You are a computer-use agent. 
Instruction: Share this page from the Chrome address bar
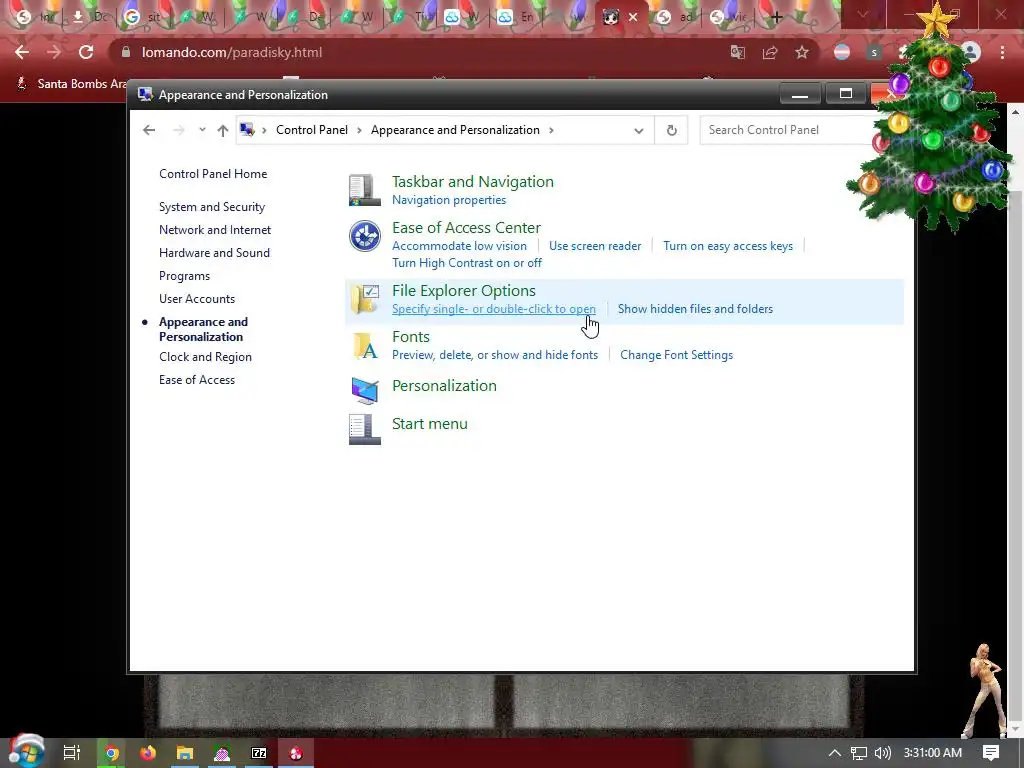(x=770, y=52)
